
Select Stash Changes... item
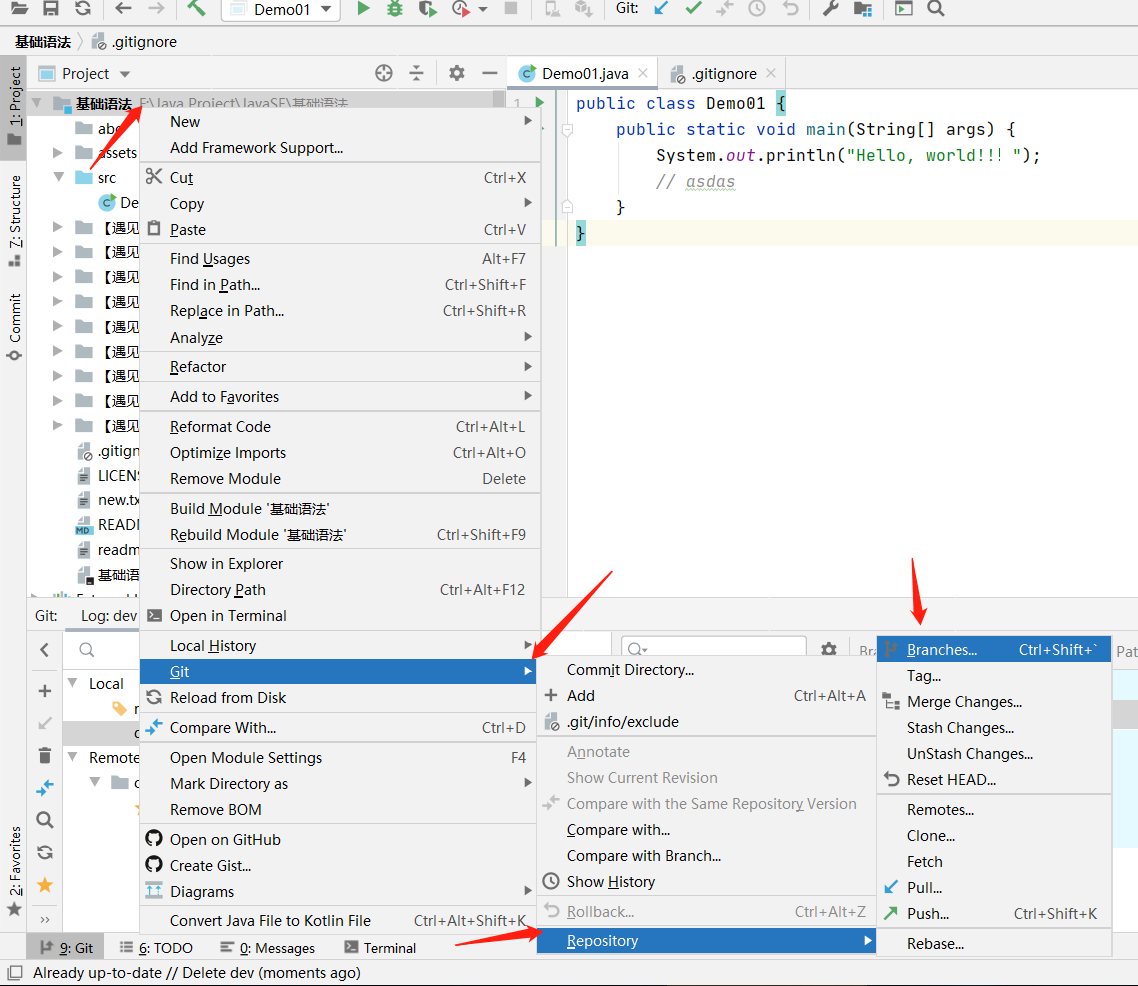(994, 728)
